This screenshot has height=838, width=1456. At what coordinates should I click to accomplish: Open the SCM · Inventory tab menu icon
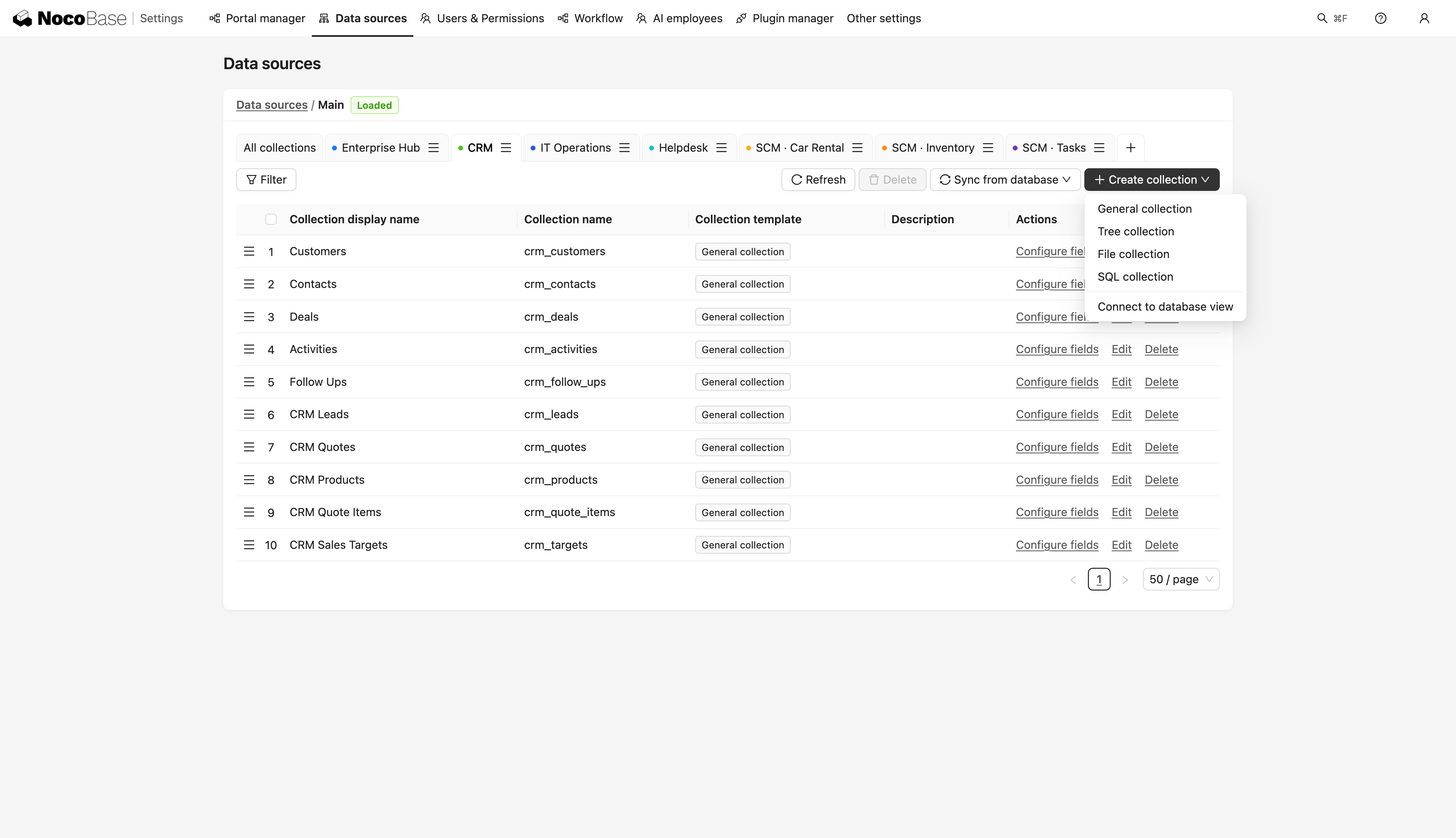pos(988,148)
